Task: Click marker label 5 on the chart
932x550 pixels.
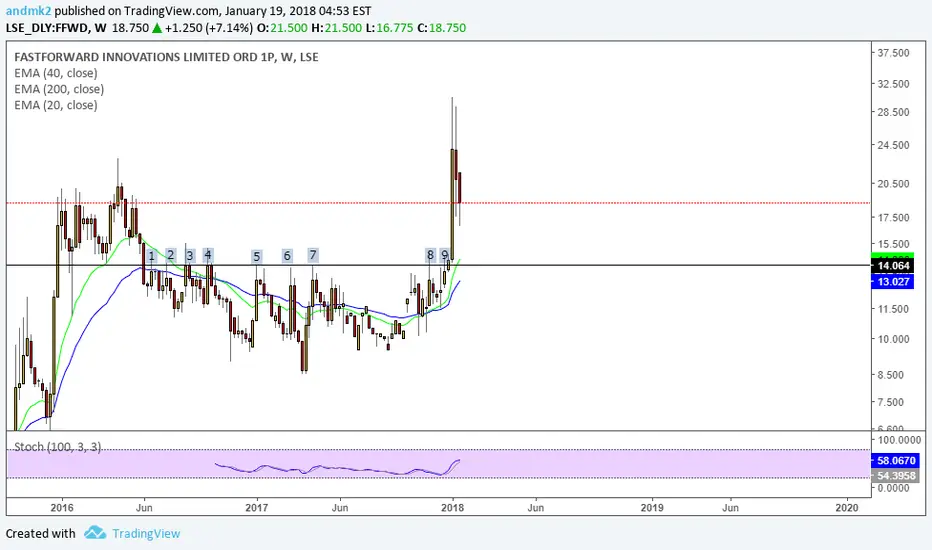Action: click(256, 256)
